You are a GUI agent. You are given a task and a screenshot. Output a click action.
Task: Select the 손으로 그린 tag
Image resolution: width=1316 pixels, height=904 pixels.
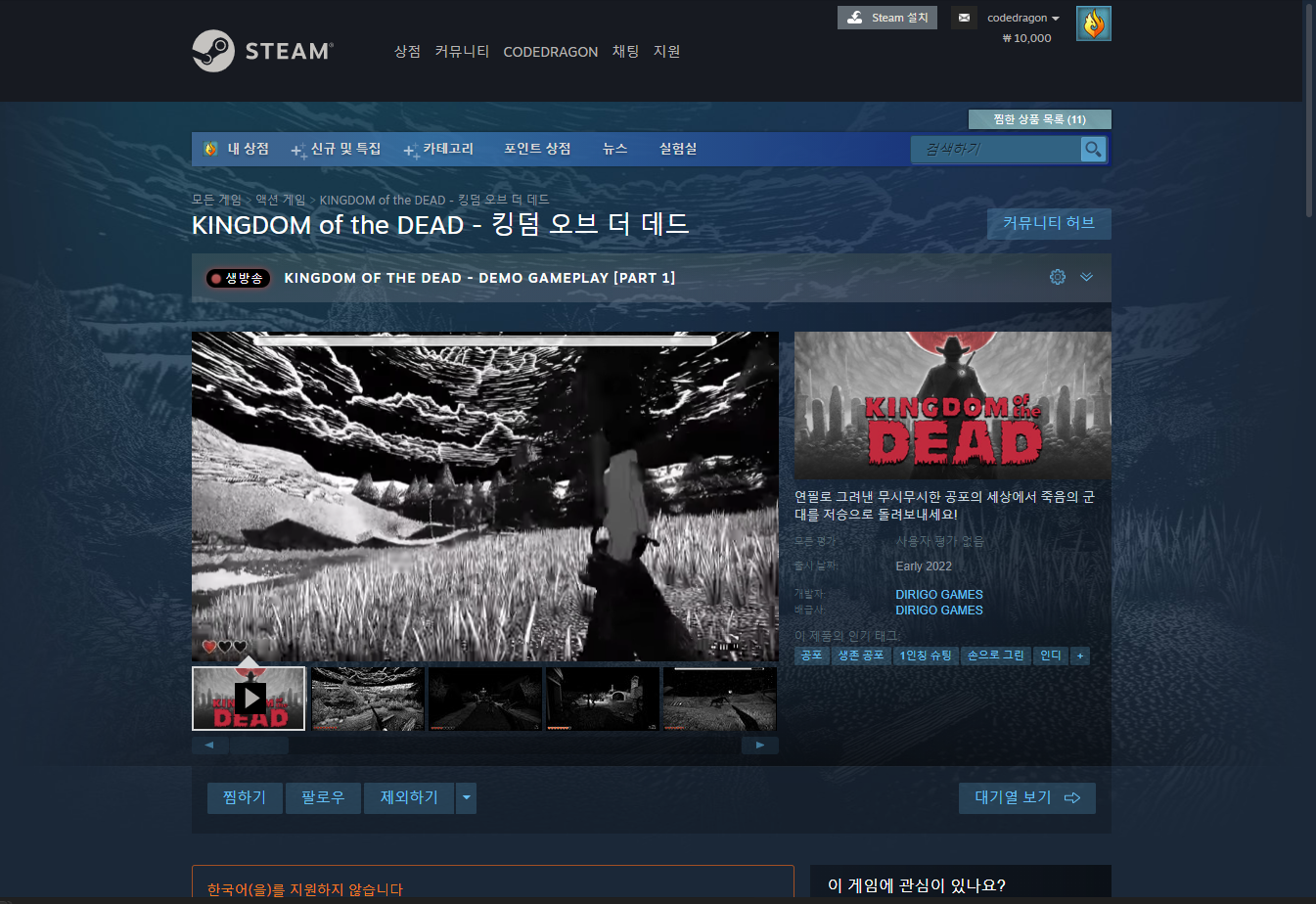(x=996, y=655)
